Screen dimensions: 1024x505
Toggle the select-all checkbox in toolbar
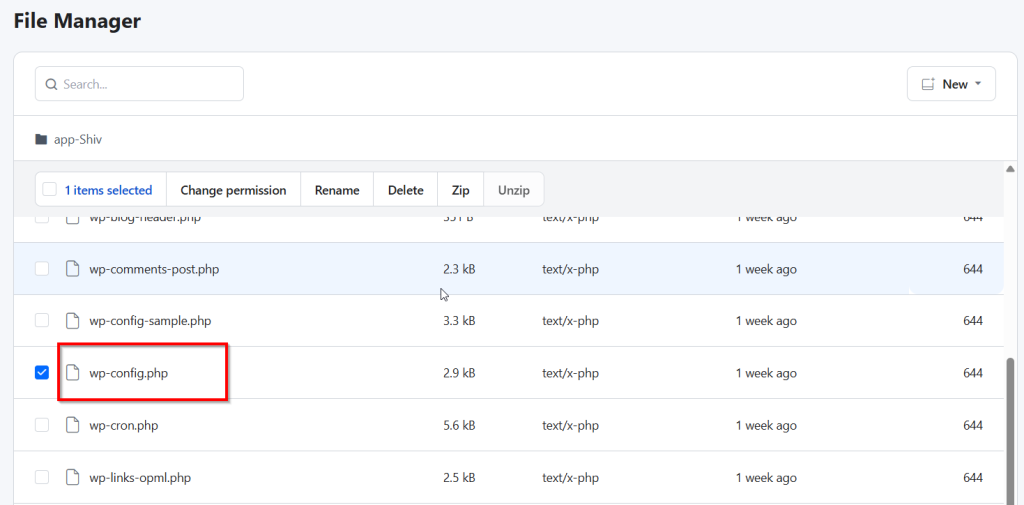coord(50,190)
